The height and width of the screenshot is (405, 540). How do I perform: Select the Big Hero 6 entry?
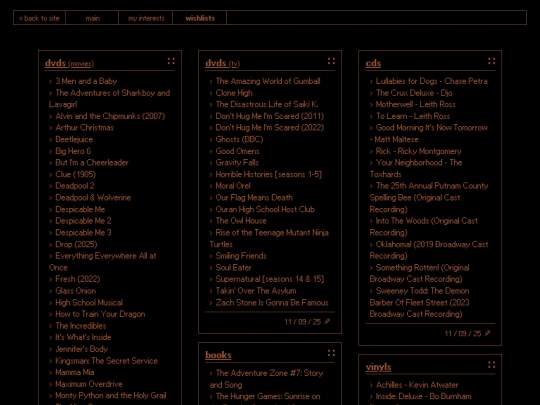[73, 151]
